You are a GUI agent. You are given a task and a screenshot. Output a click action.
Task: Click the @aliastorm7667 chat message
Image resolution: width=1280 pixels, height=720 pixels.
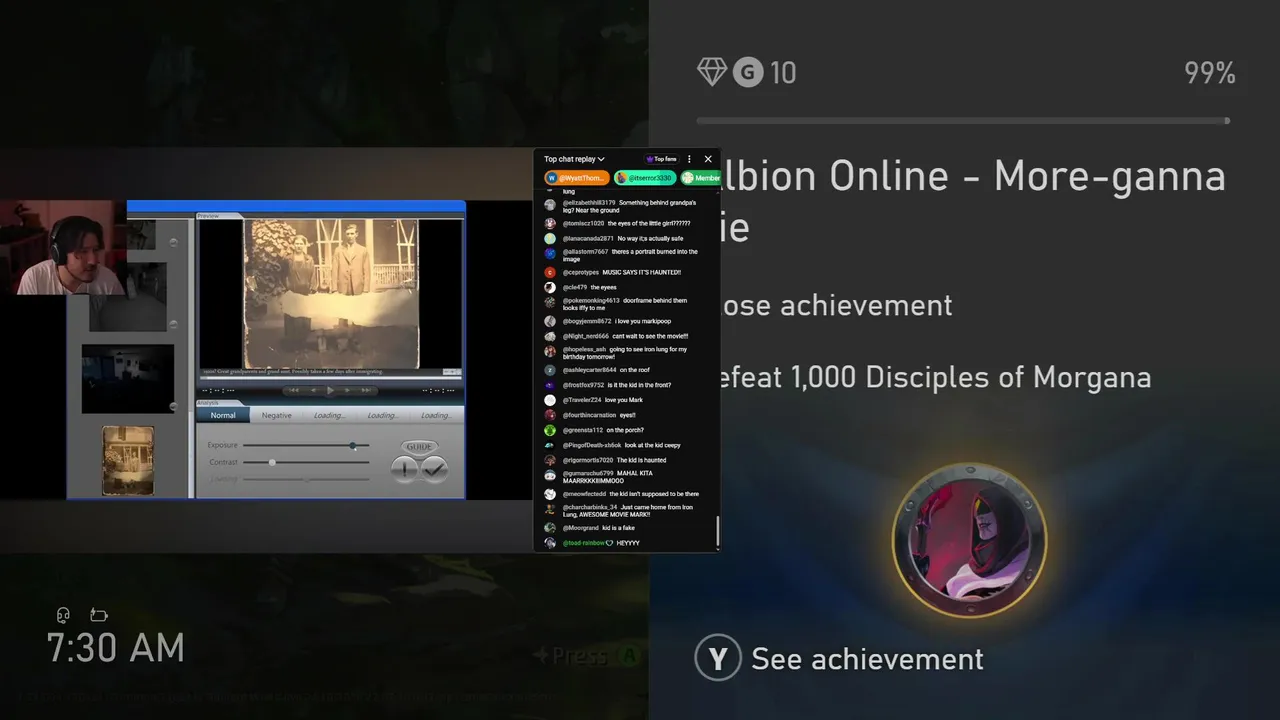pos(630,255)
